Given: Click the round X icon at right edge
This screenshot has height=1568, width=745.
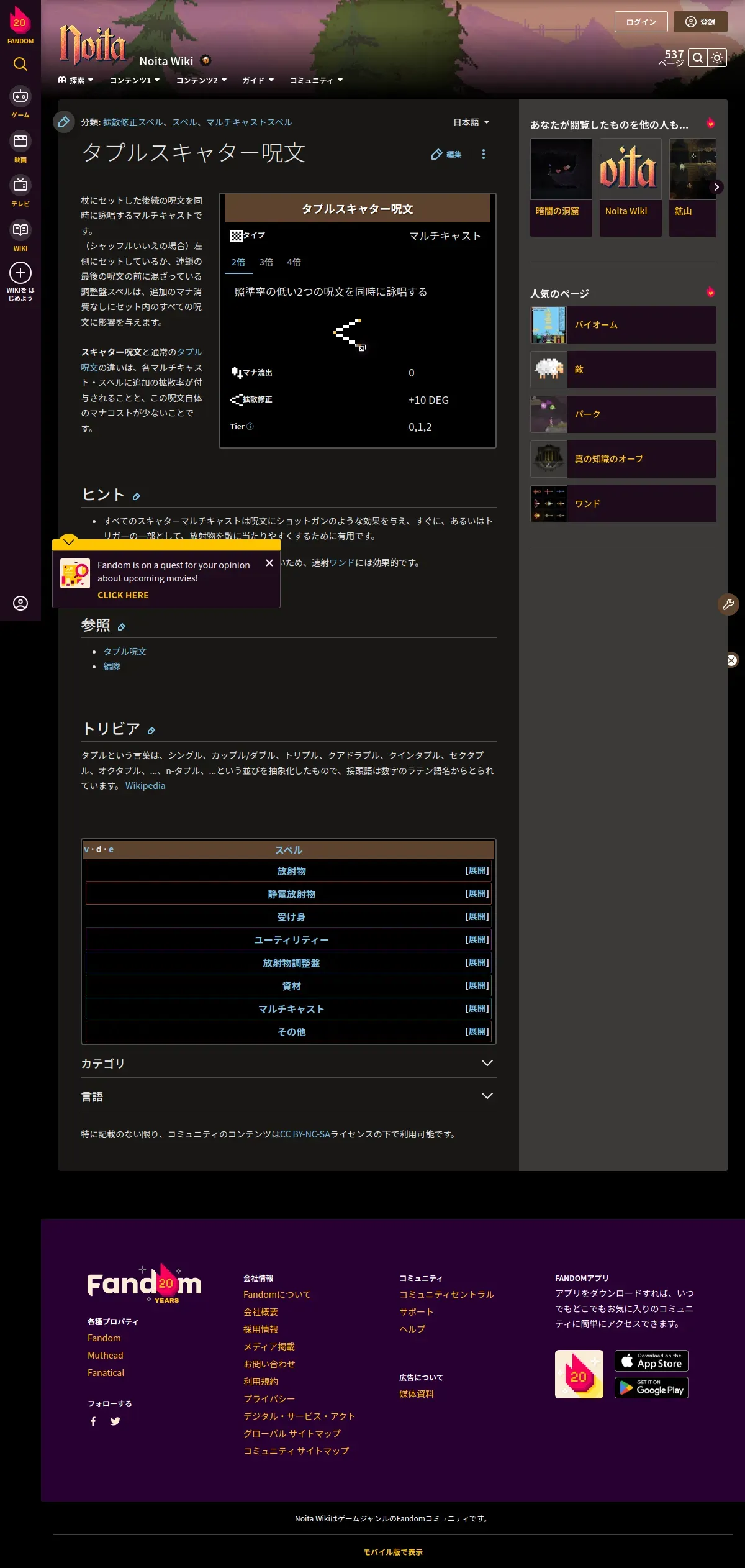Looking at the screenshot, I should [x=732, y=660].
